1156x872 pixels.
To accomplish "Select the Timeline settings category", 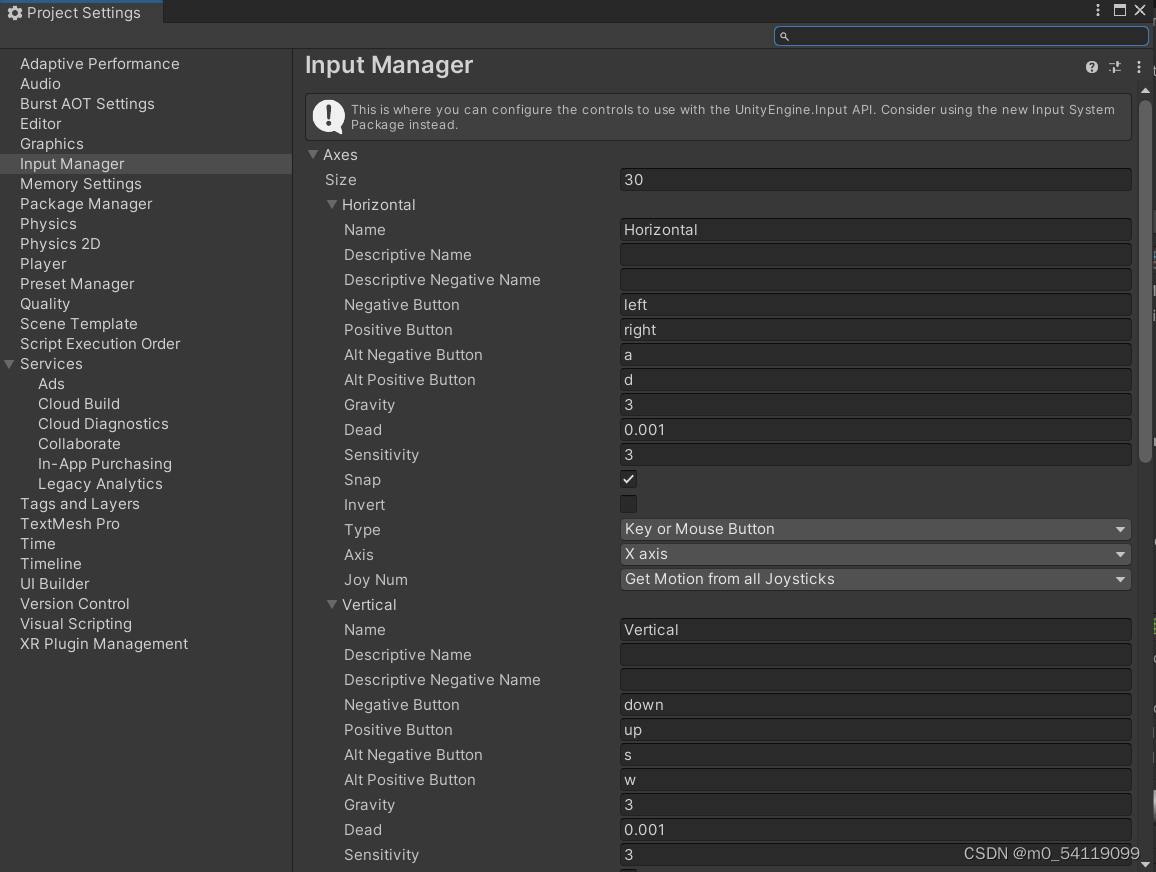I will coord(51,564).
